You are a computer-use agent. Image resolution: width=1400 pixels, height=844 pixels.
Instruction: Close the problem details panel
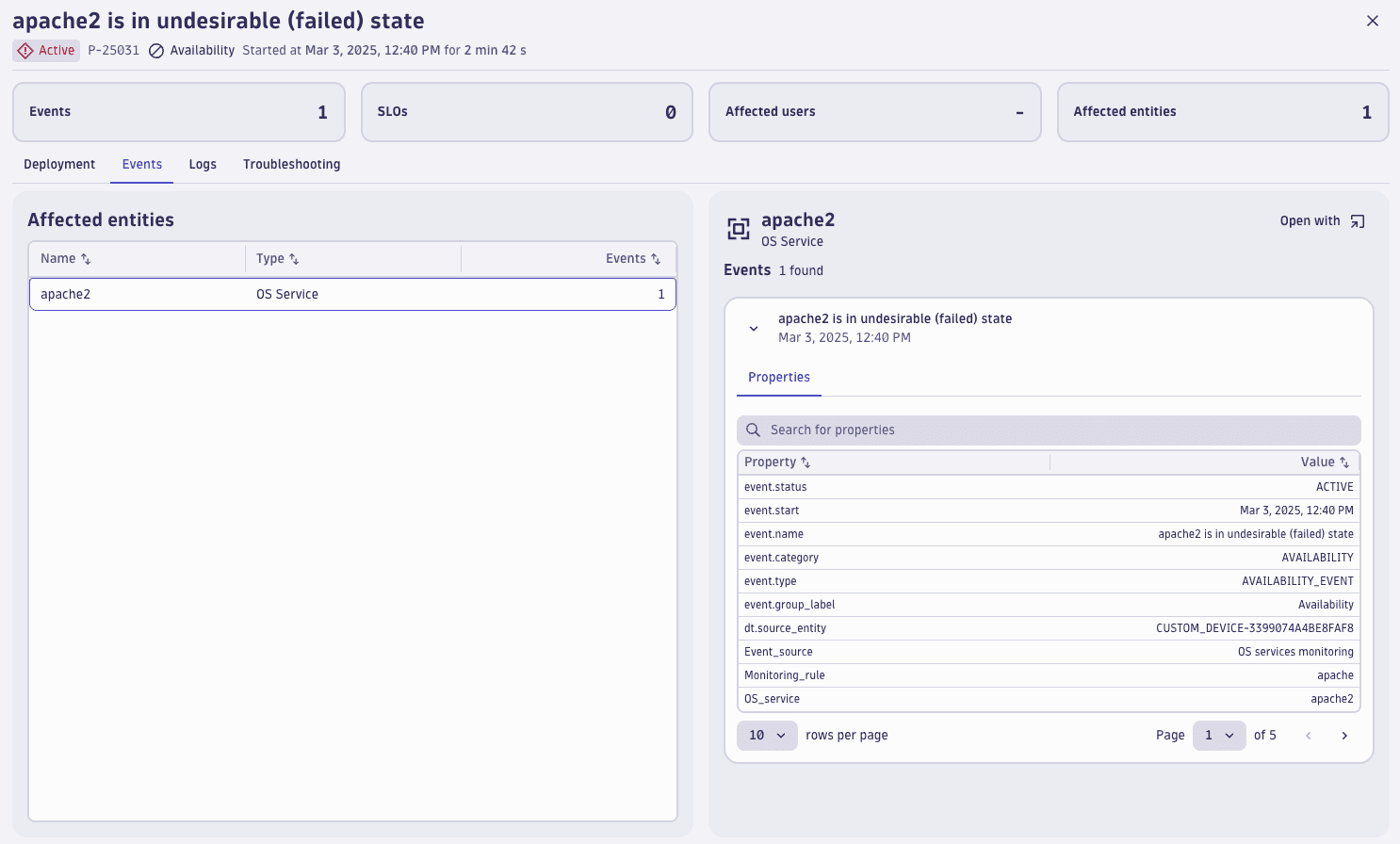pyautogui.click(x=1372, y=21)
